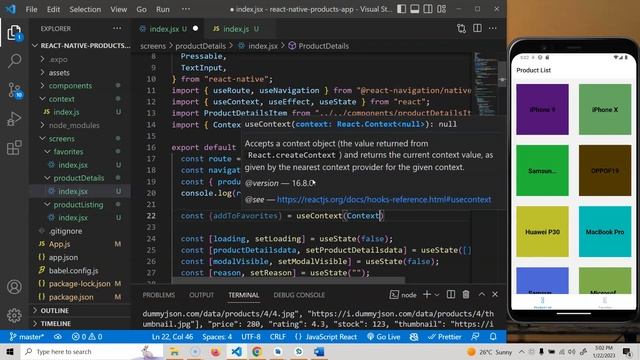Tap the cyan MacBook Pro product tile

(x=604, y=231)
